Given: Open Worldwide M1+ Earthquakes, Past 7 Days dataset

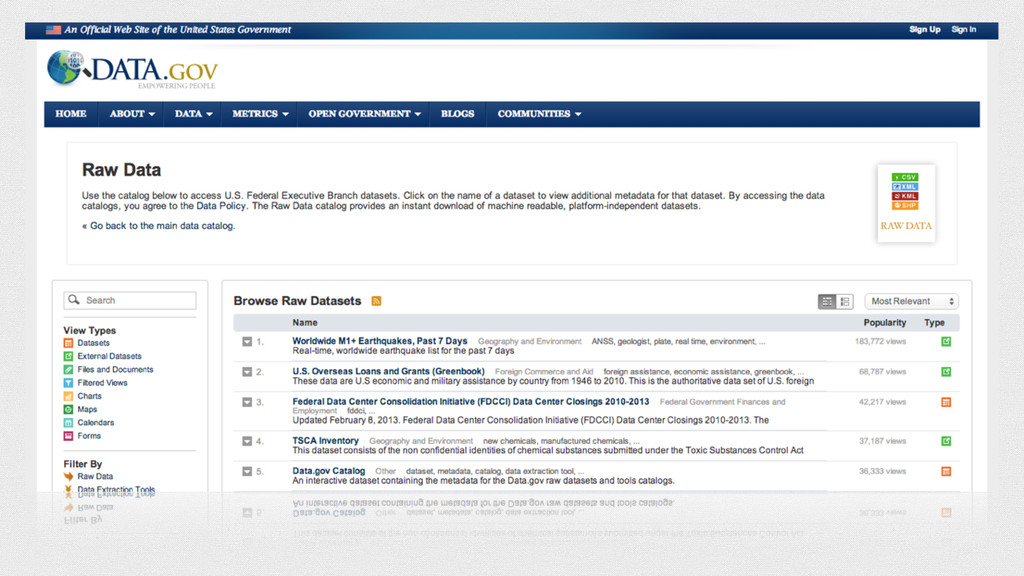Looking at the screenshot, I should [379, 341].
